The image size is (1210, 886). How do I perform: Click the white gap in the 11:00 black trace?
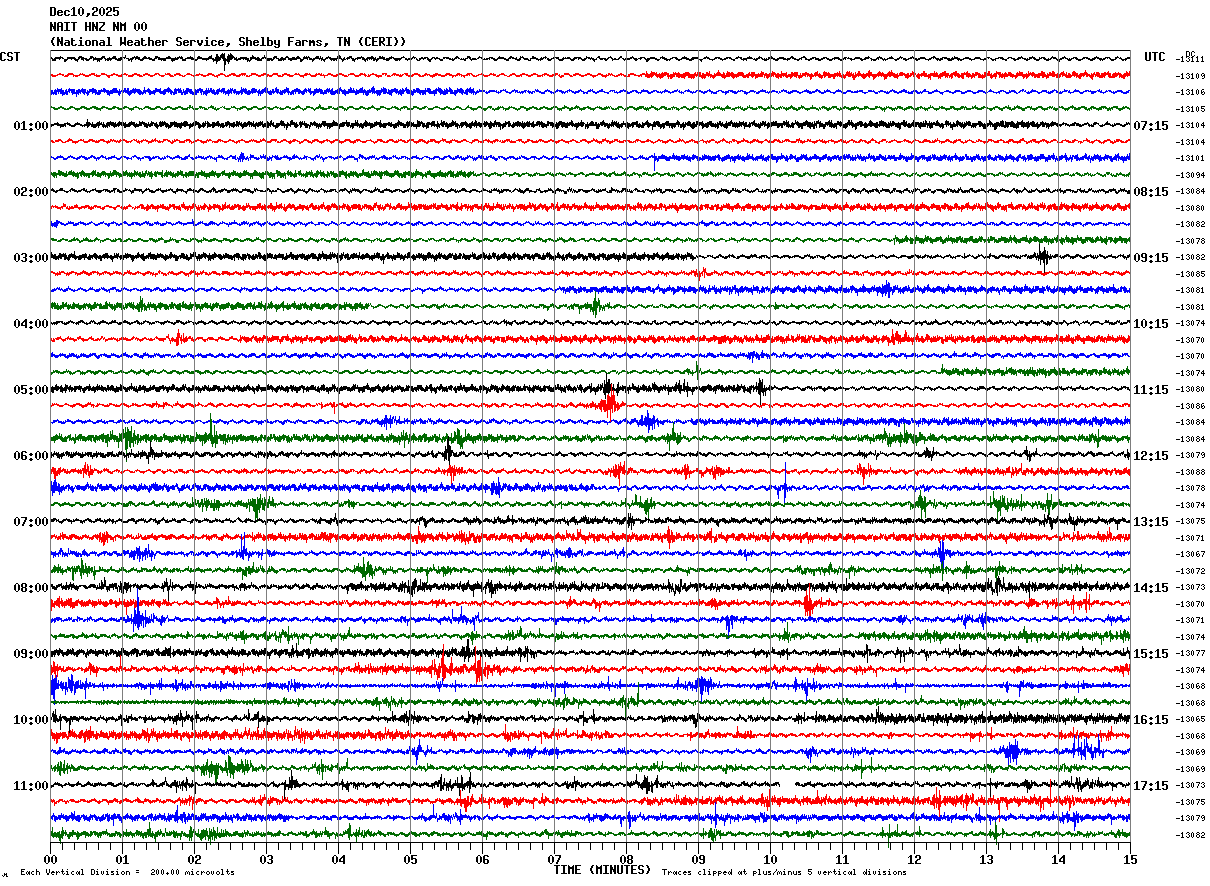coord(789,785)
